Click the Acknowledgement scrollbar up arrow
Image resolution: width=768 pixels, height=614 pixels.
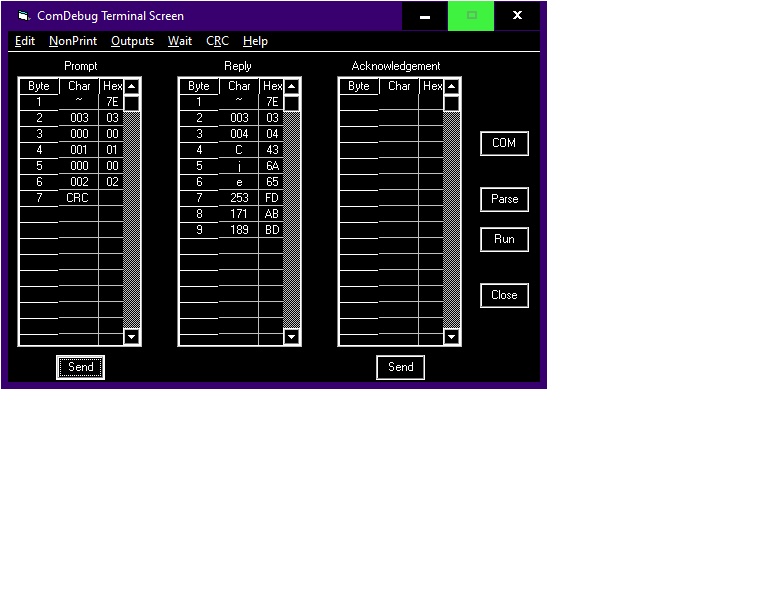(452, 87)
